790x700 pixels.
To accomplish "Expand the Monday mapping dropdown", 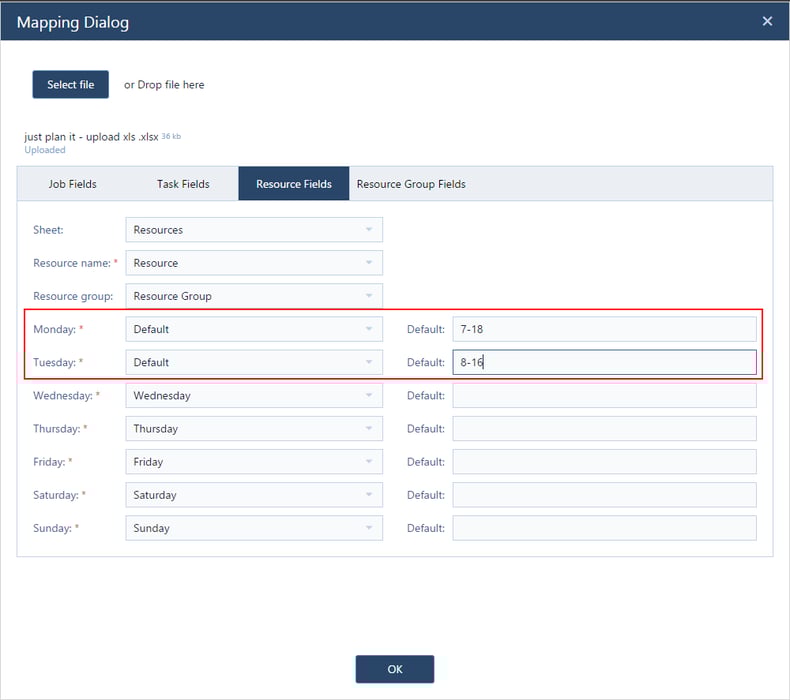I will tap(253, 329).
